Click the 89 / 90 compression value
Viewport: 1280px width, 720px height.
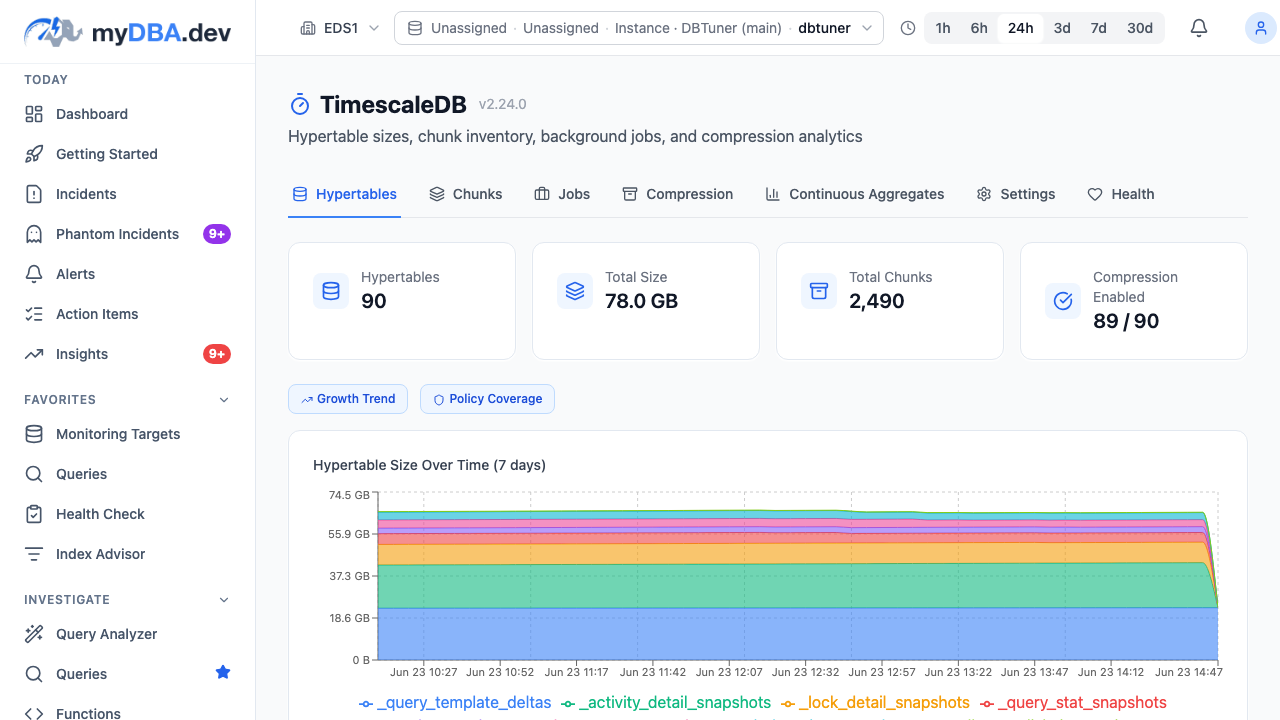pos(1126,321)
